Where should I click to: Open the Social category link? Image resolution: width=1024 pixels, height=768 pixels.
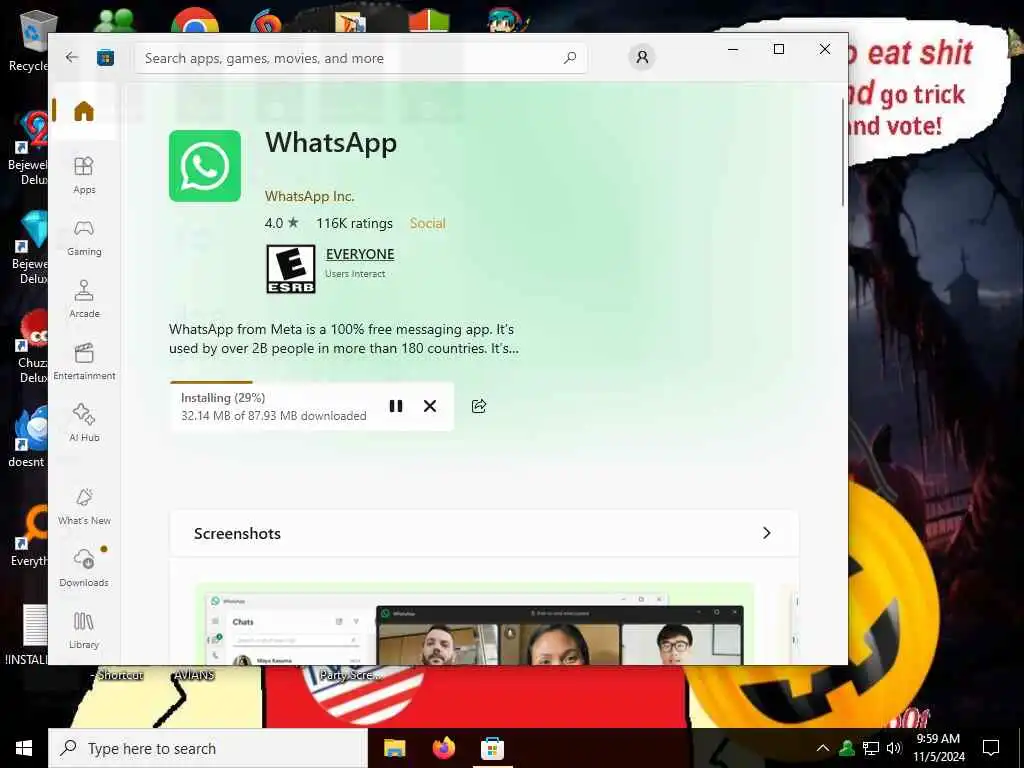[427, 223]
